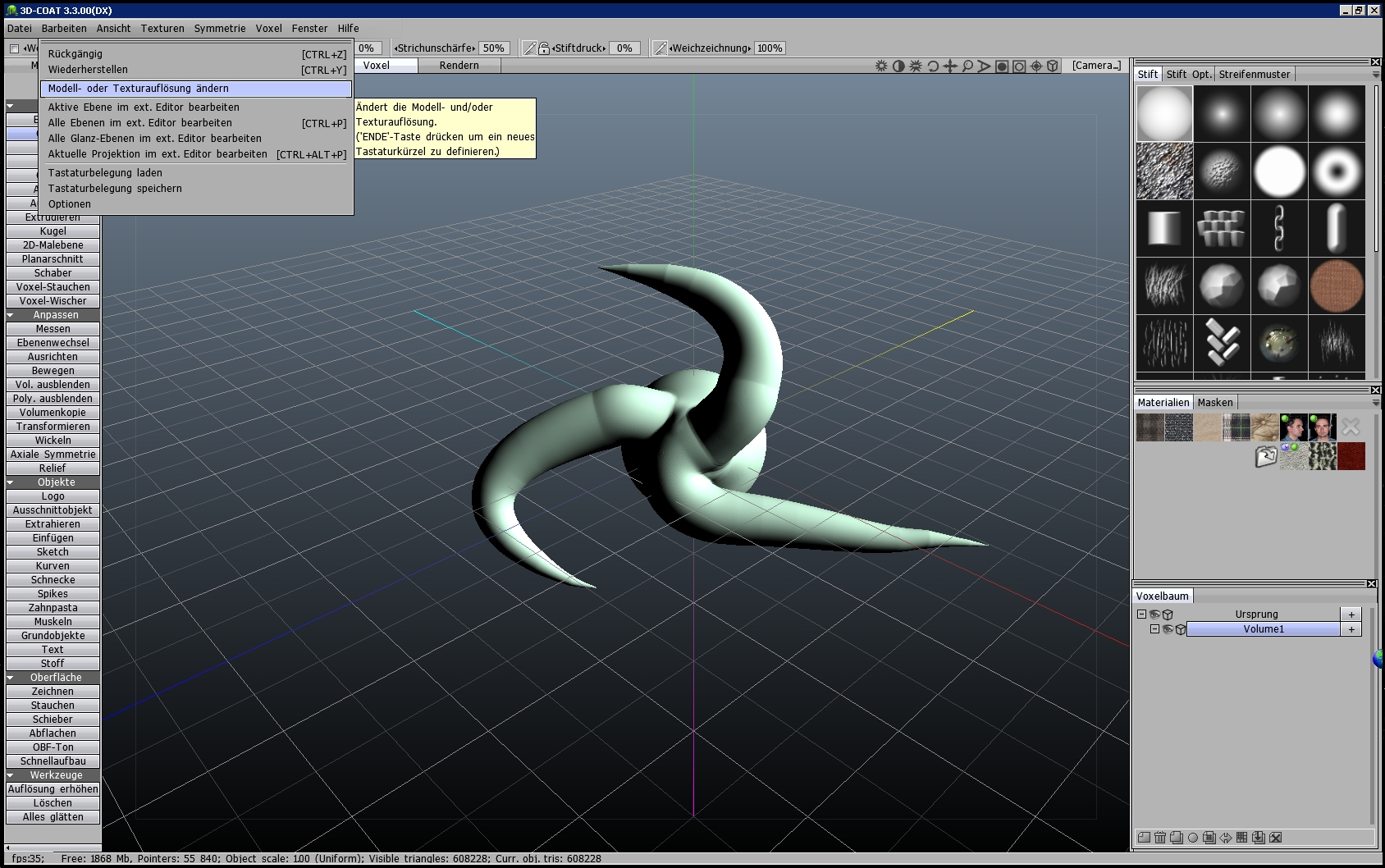This screenshot has height=868, width=1385.
Task: Select the Transformieren tool button
Action: (53, 427)
